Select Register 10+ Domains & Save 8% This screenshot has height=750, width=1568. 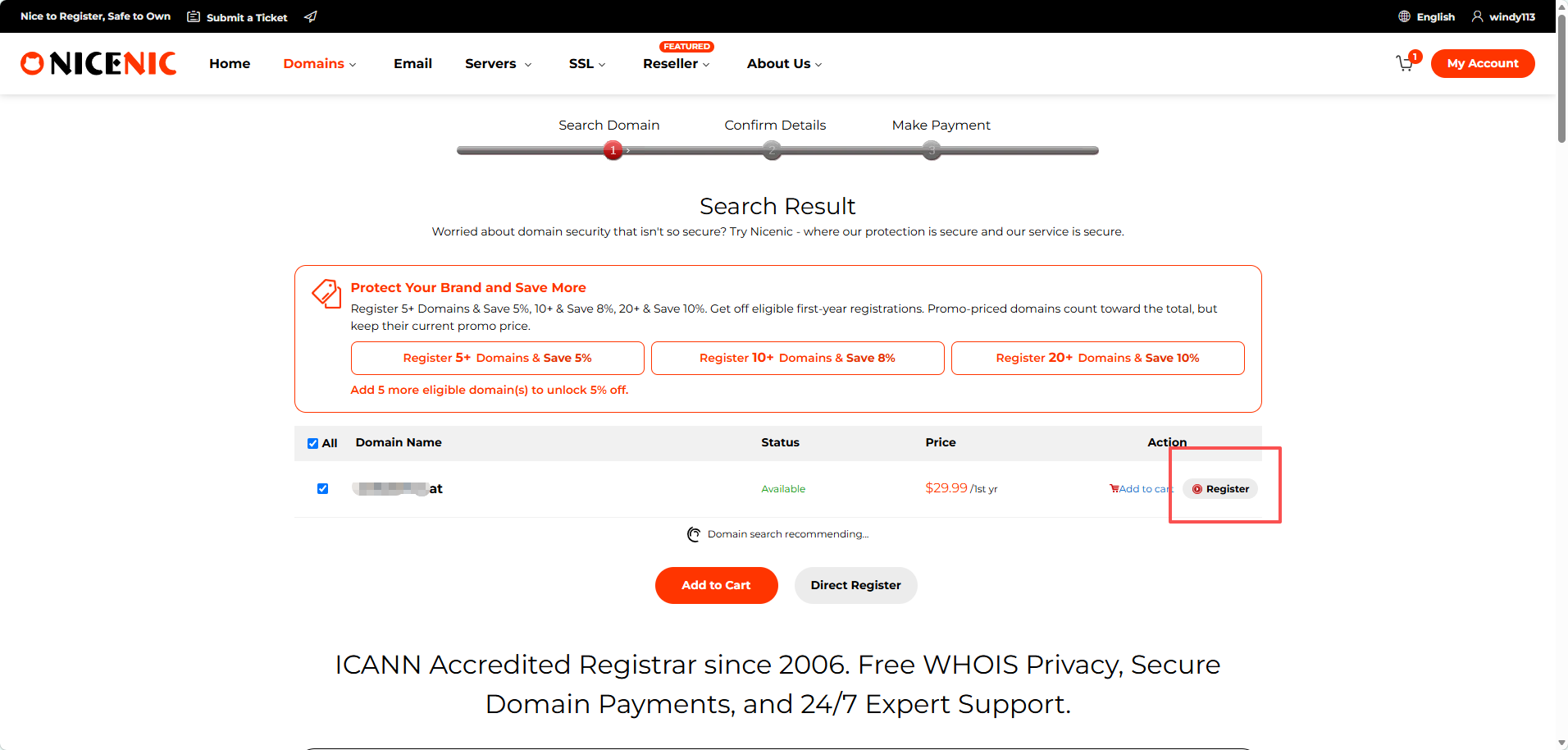(x=797, y=358)
